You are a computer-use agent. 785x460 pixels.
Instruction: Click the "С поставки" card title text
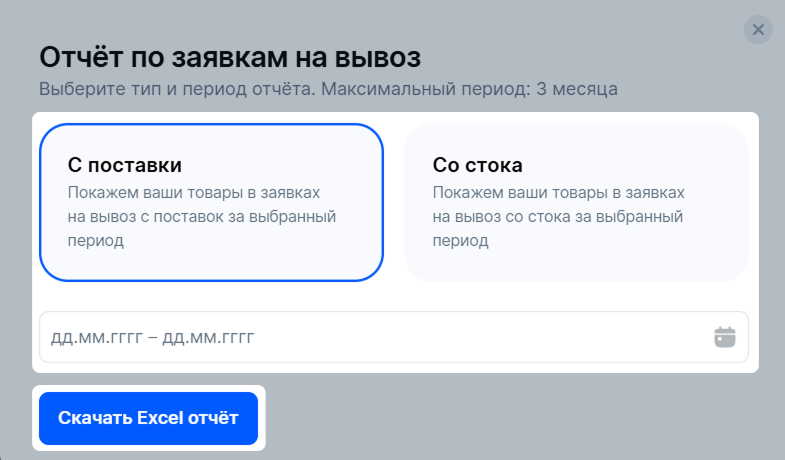125,165
